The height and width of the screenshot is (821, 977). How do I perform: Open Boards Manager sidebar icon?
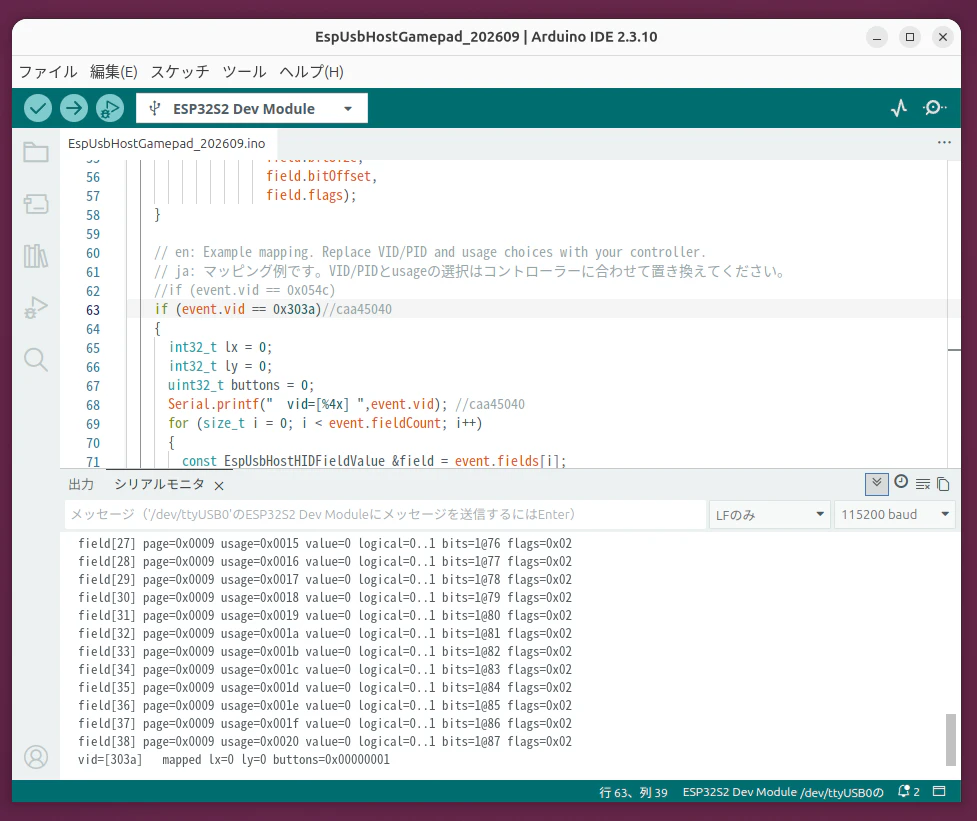(x=36, y=204)
